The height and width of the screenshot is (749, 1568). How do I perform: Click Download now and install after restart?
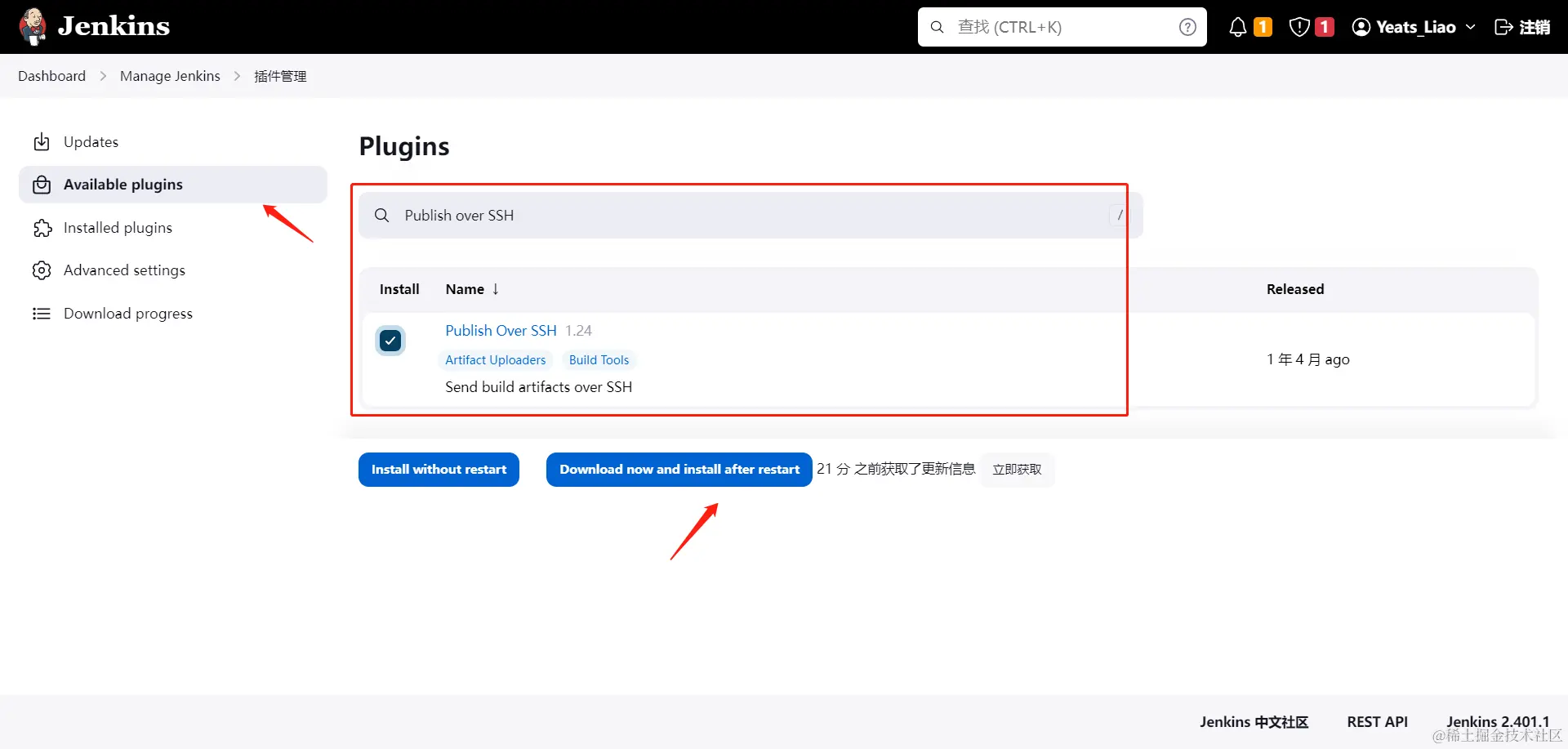pos(679,470)
